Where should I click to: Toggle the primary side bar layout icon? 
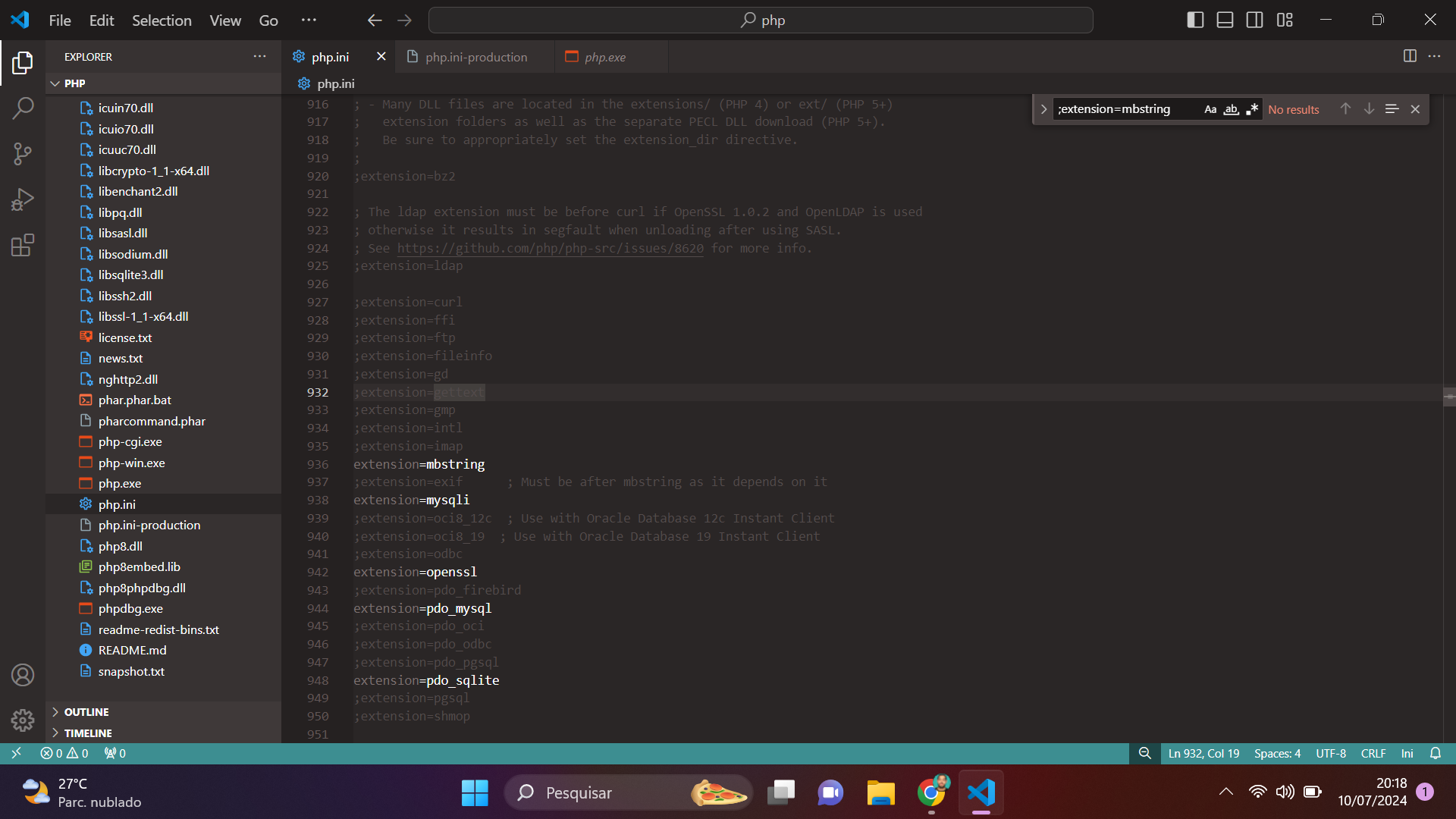click(x=1195, y=20)
